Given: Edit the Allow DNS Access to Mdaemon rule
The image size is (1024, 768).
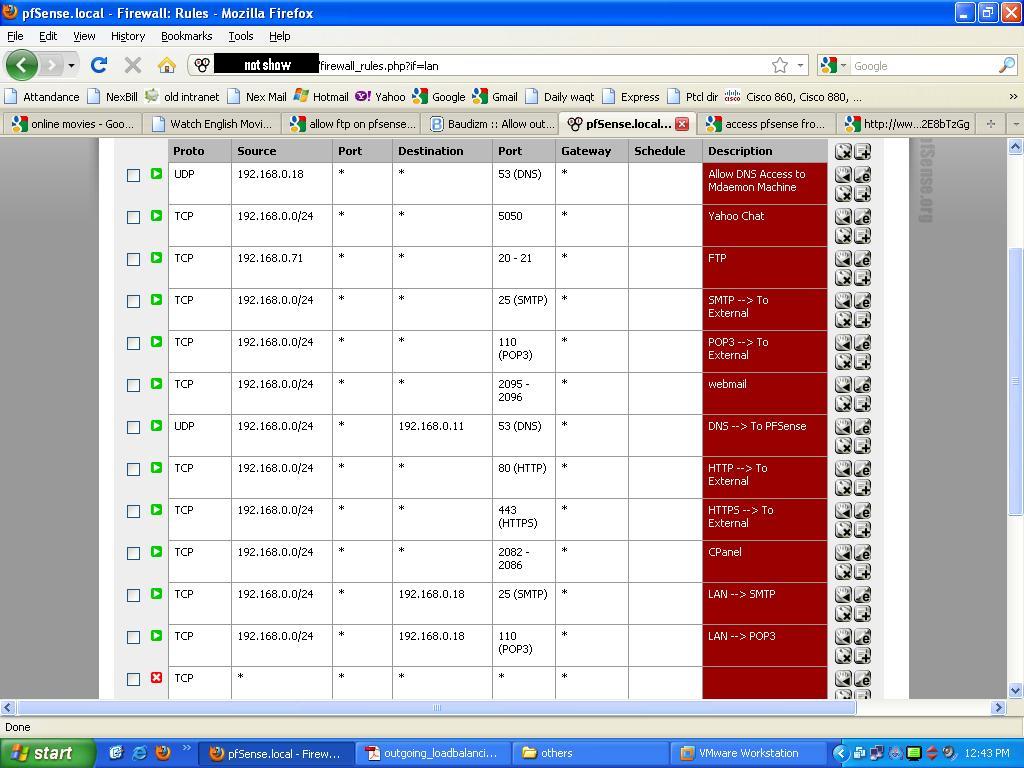Looking at the screenshot, I should [862, 174].
